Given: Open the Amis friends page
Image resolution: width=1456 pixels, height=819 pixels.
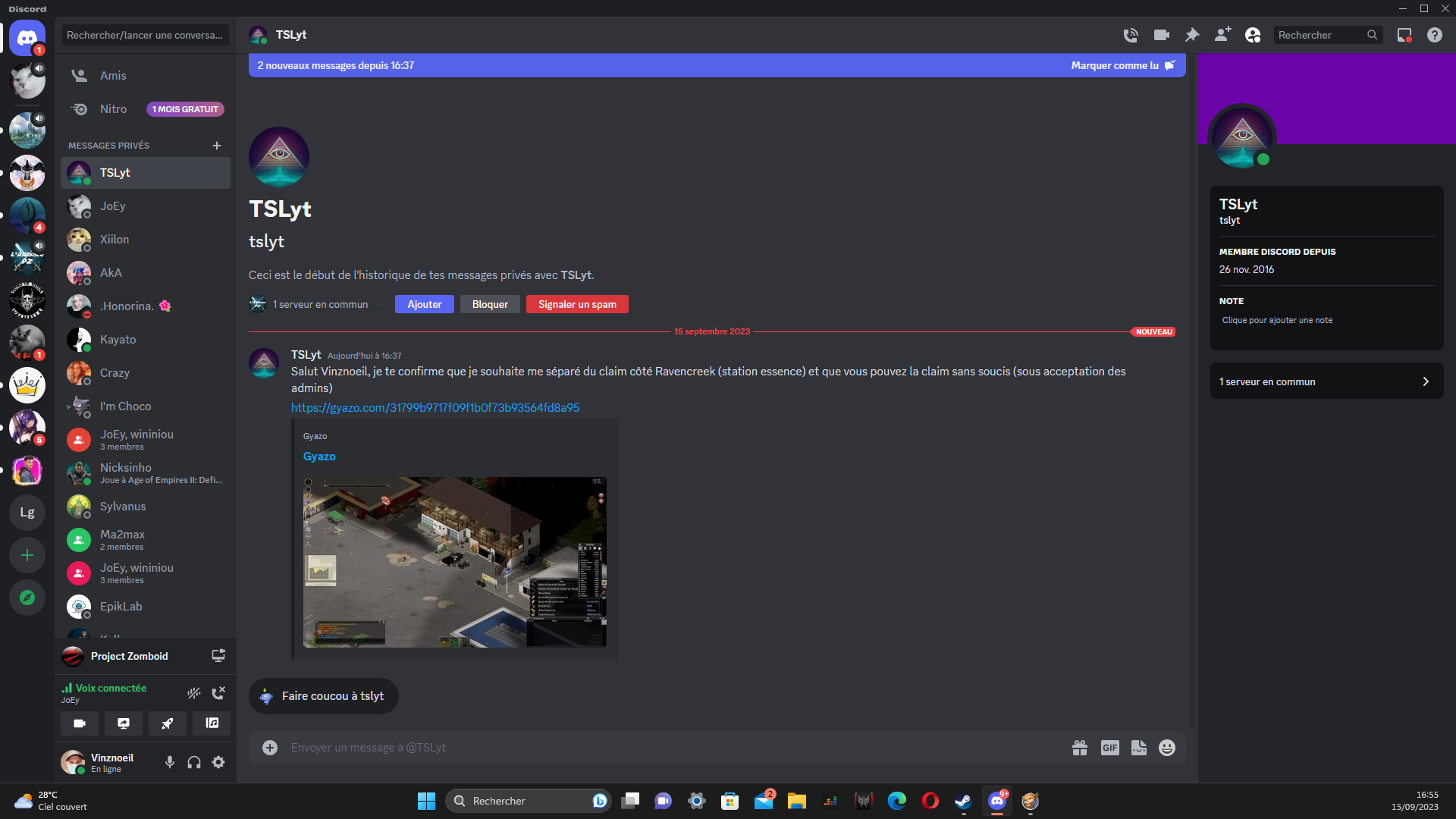Looking at the screenshot, I should (x=146, y=76).
